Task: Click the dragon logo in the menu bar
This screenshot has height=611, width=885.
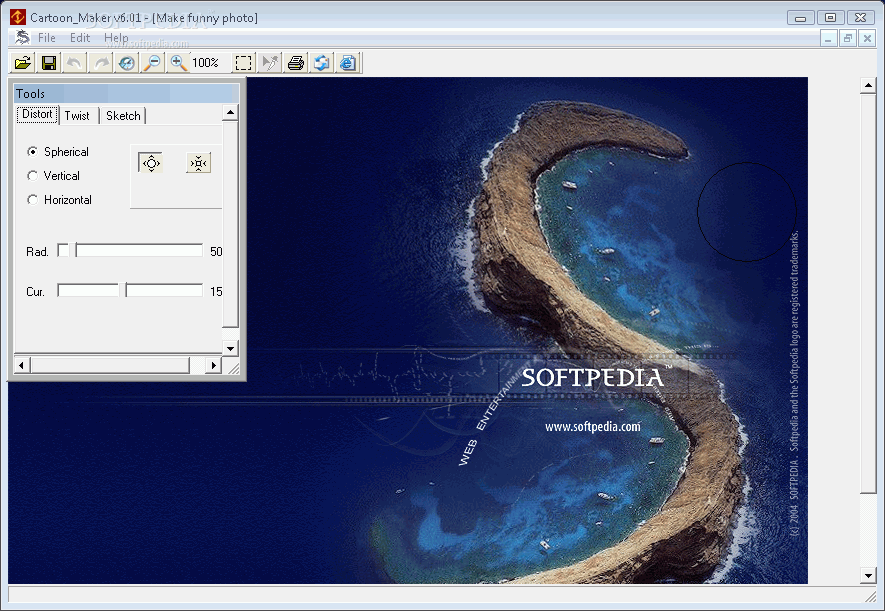Action: (22, 37)
